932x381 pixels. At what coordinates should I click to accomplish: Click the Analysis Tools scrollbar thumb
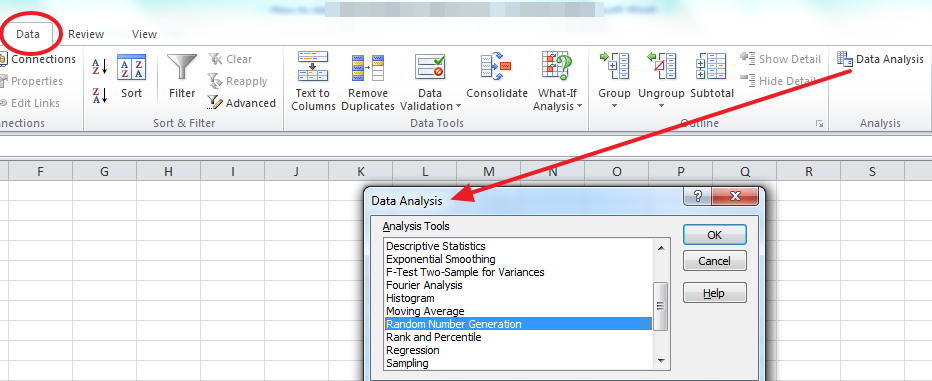point(660,306)
